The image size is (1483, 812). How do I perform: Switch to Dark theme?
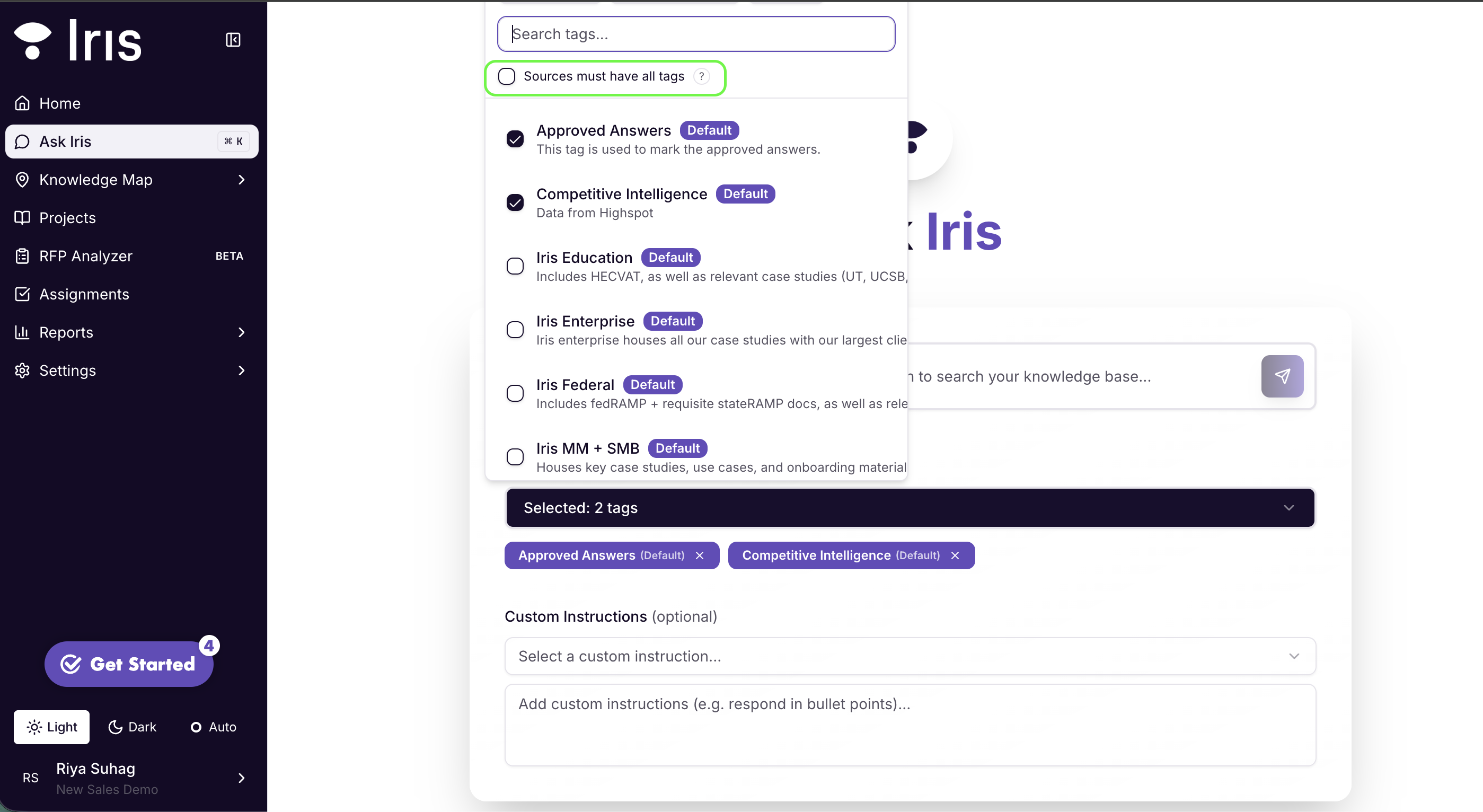click(133, 727)
